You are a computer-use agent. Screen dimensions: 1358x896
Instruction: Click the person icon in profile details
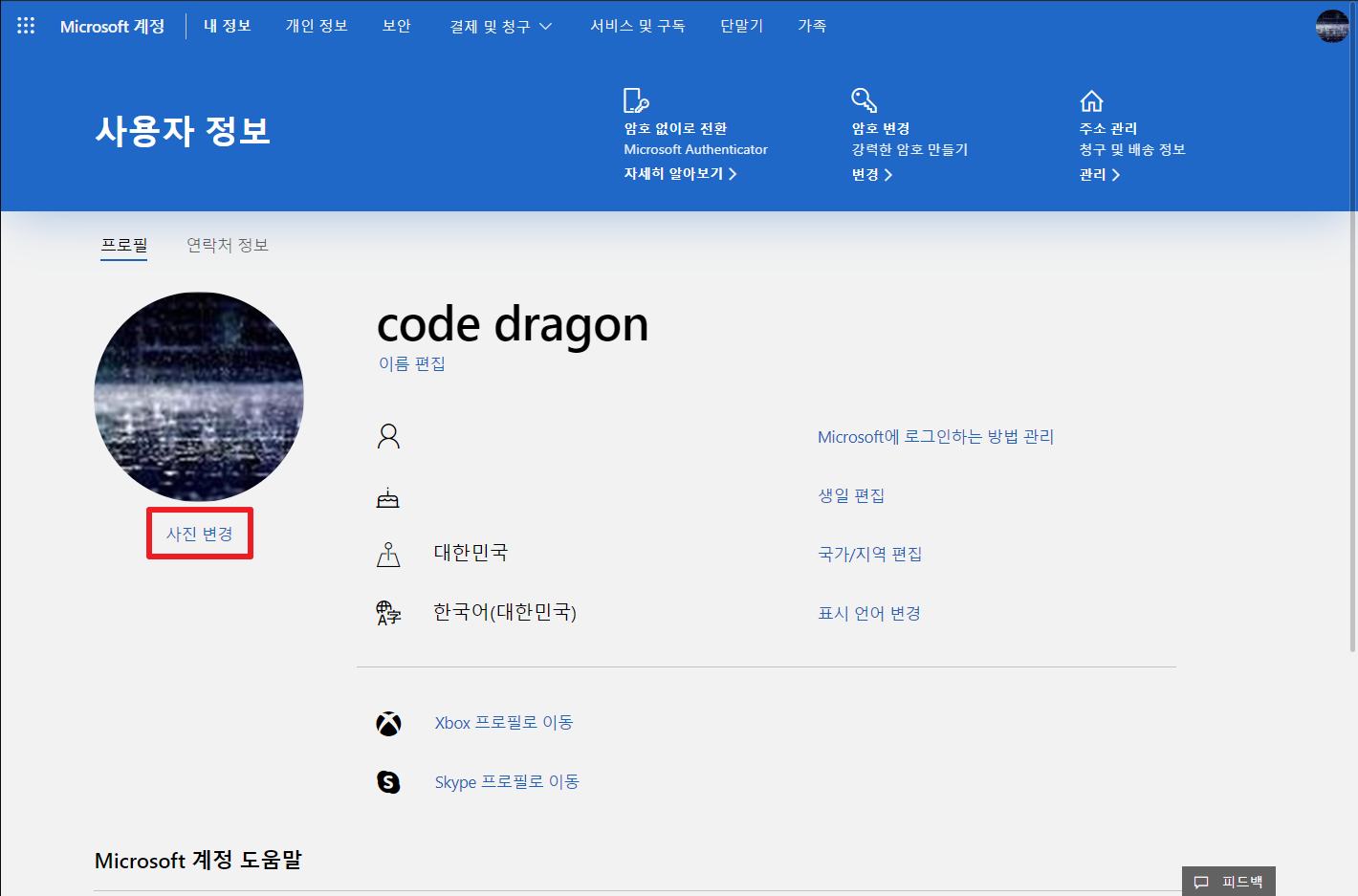point(388,437)
